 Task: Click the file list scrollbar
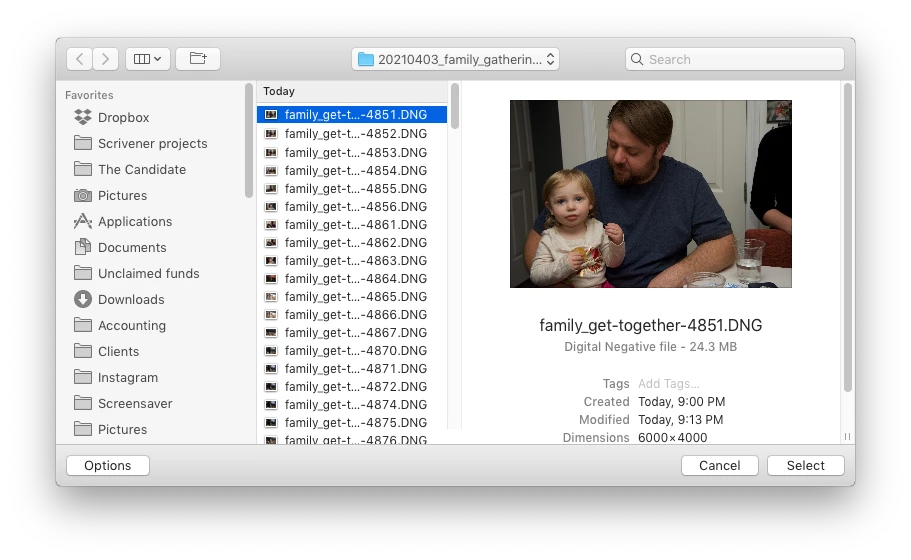pos(455,106)
